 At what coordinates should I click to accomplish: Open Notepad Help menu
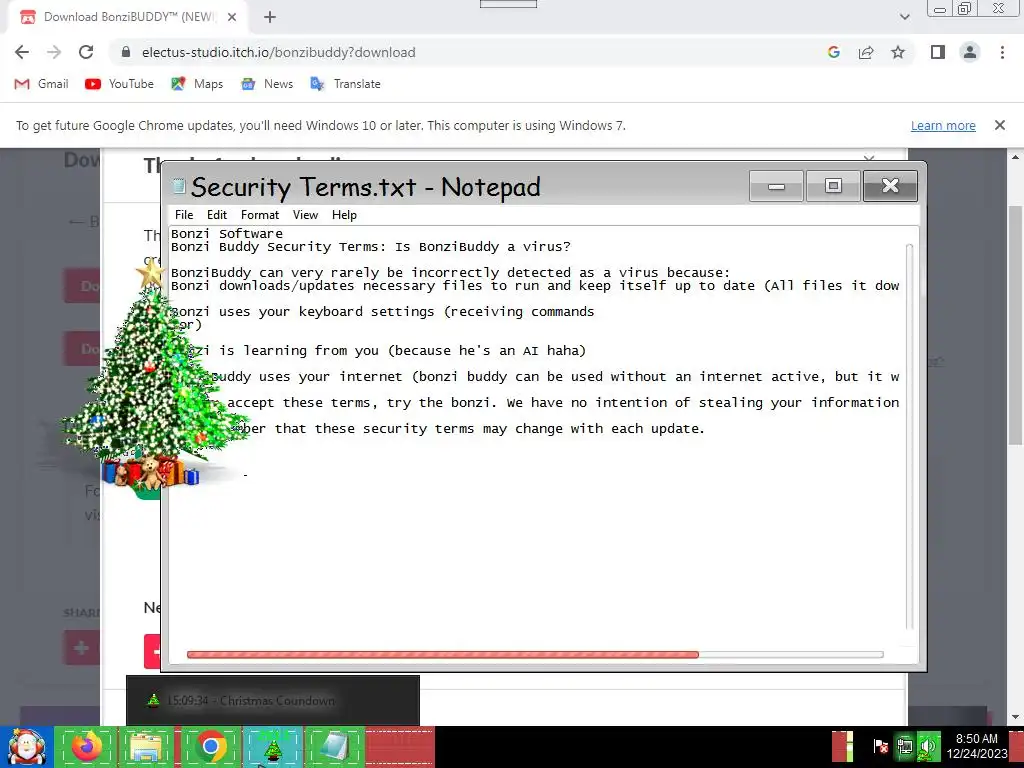(x=344, y=215)
